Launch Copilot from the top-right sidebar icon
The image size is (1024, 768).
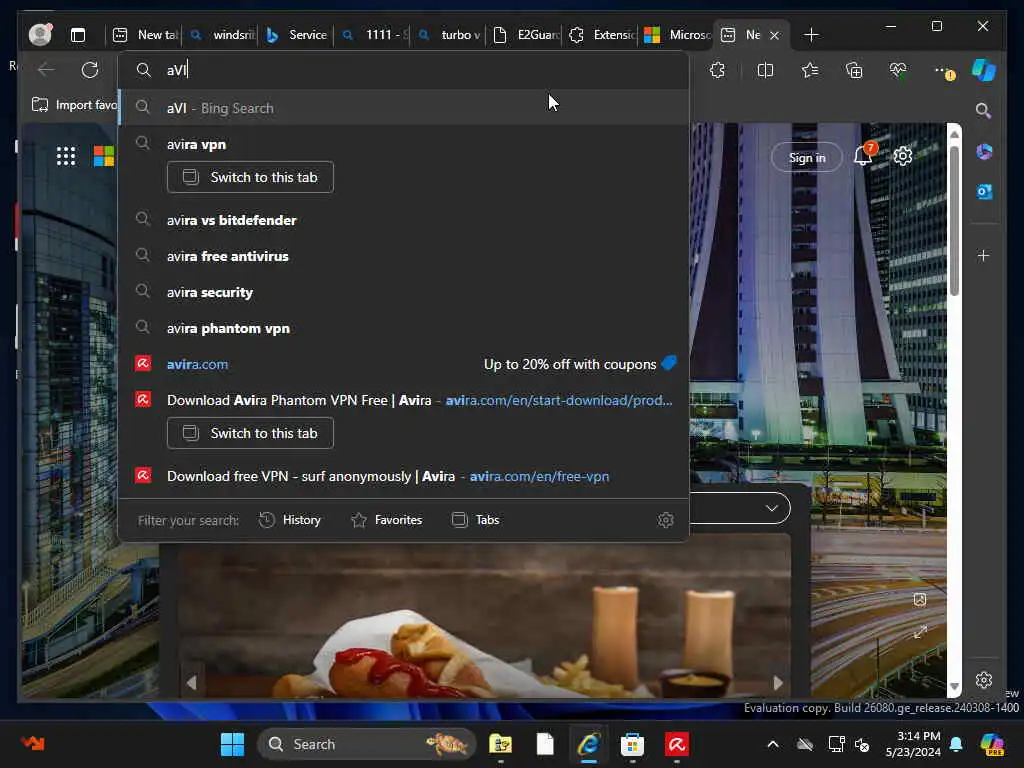pyautogui.click(x=984, y=70)
